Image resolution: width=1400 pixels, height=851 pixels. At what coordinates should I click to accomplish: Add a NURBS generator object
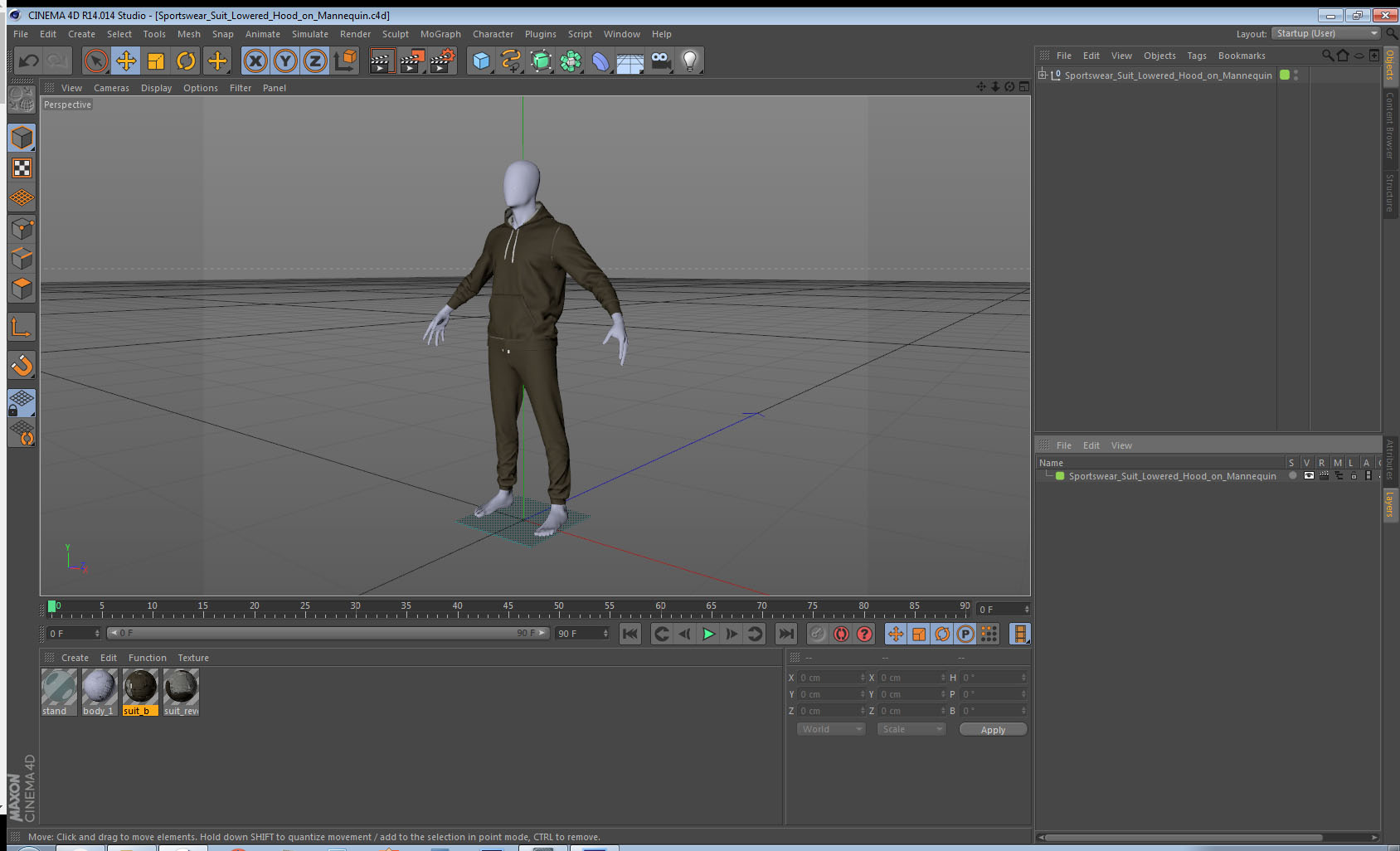click(x=541, y=61)
